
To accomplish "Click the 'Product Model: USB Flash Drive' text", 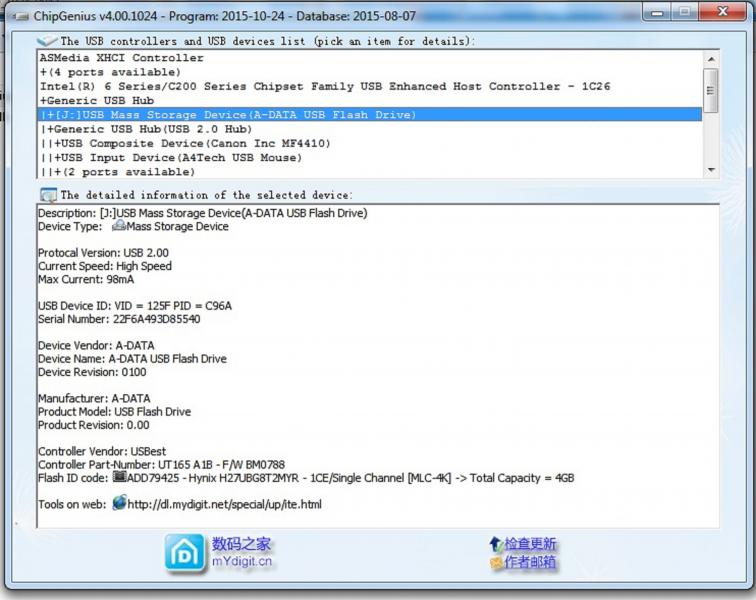I will (x=114, y=412).
